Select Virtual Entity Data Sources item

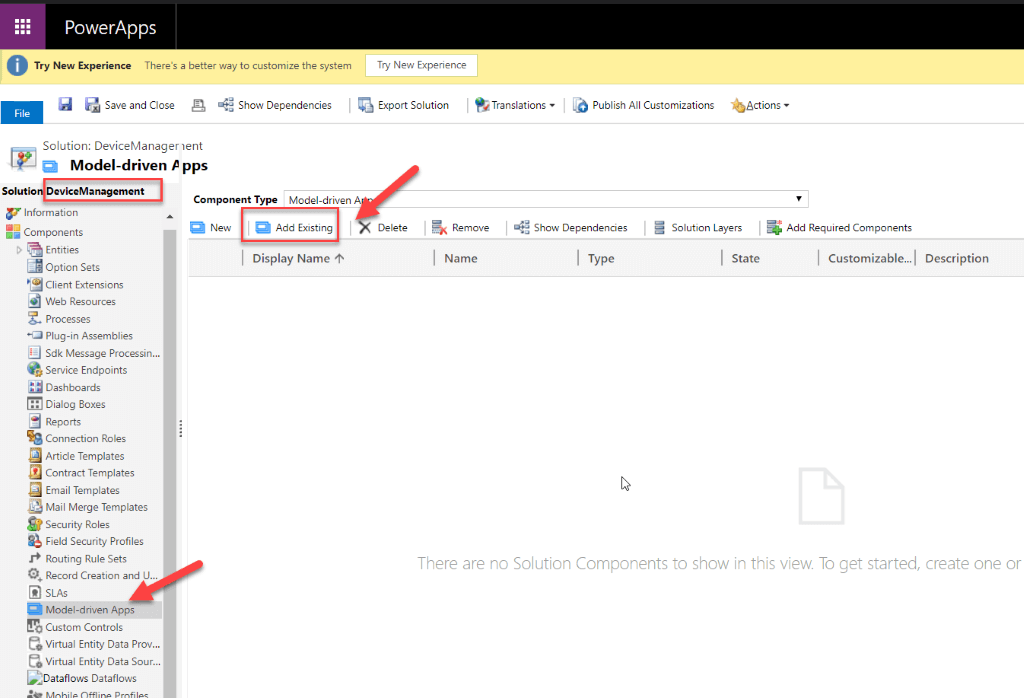coord(103,661)
